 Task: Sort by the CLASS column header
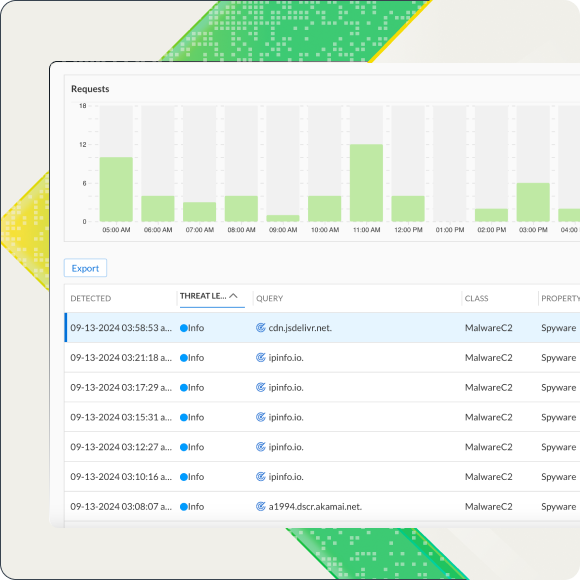476,298
